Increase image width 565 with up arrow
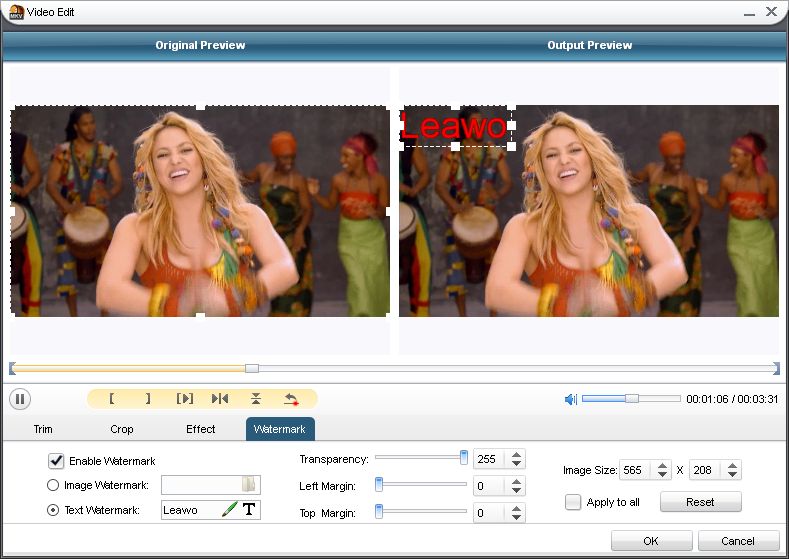789x559 pixels. click(x=662, y=465)
